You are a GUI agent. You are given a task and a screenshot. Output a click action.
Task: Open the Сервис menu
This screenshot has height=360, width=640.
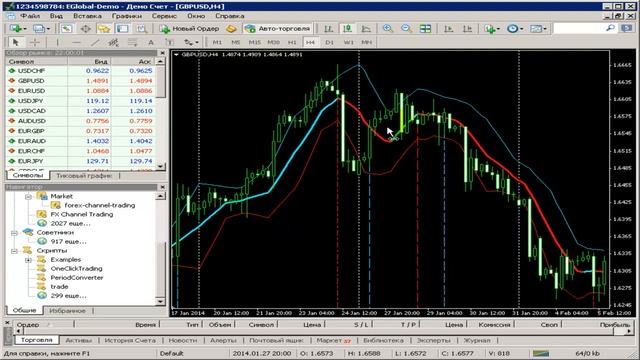tap(164, 16)
